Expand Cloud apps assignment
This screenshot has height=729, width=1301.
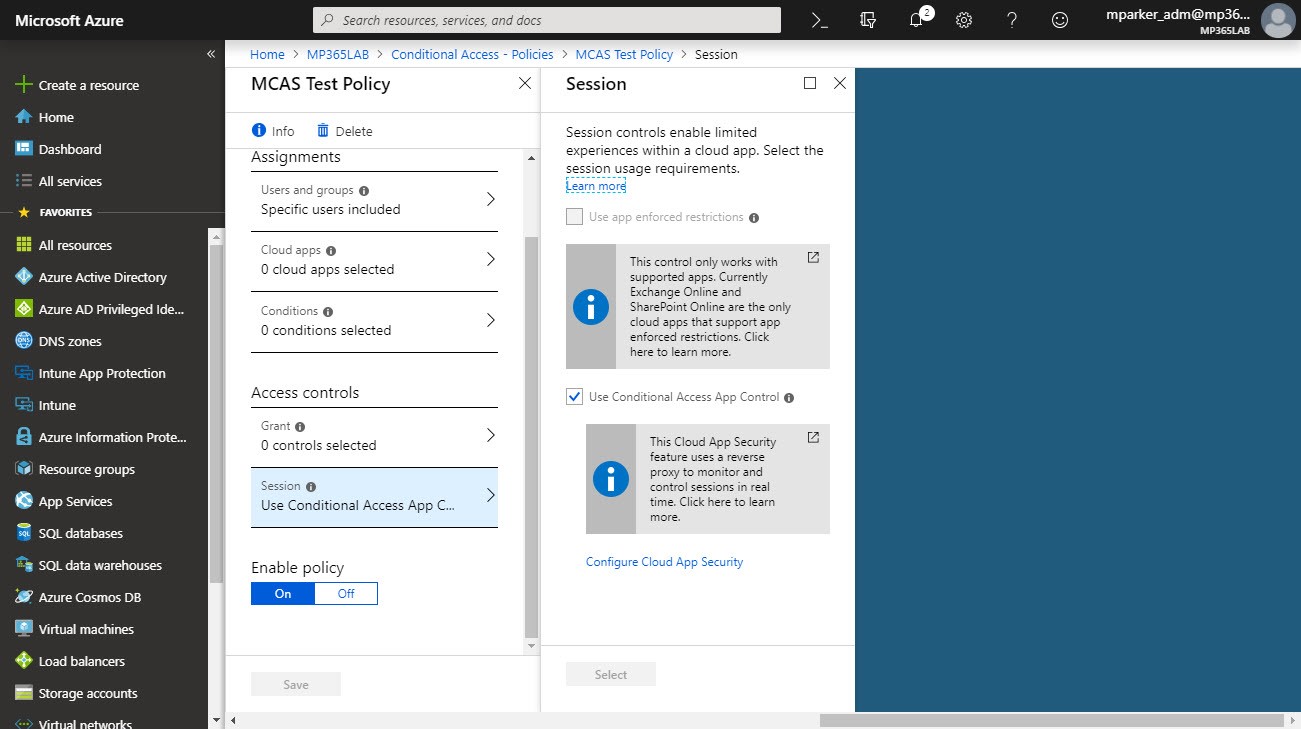[374, 260]
